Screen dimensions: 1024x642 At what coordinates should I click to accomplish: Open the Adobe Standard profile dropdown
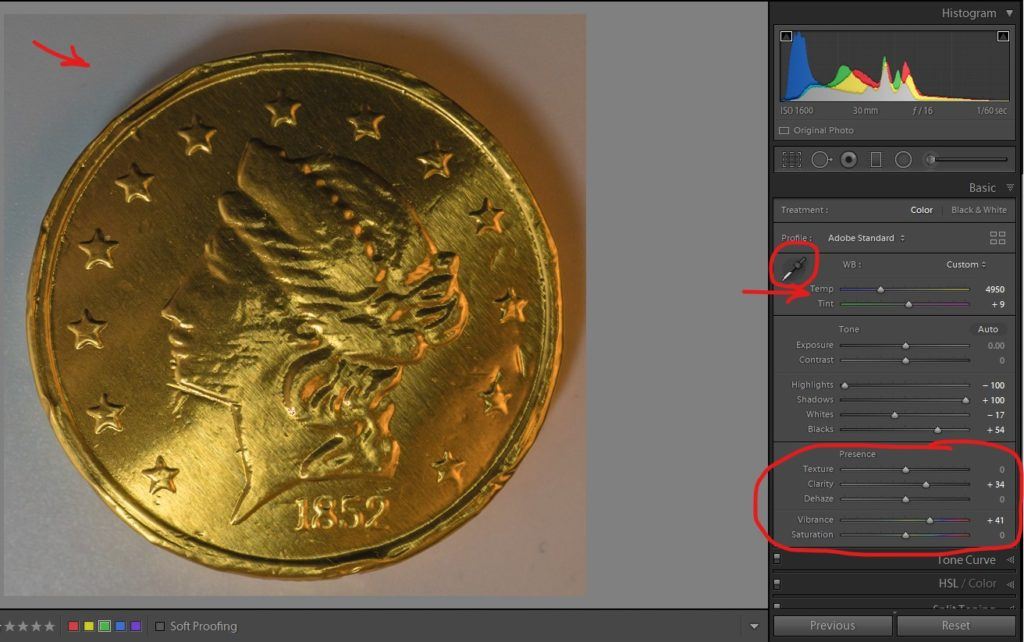pos(866,238)
